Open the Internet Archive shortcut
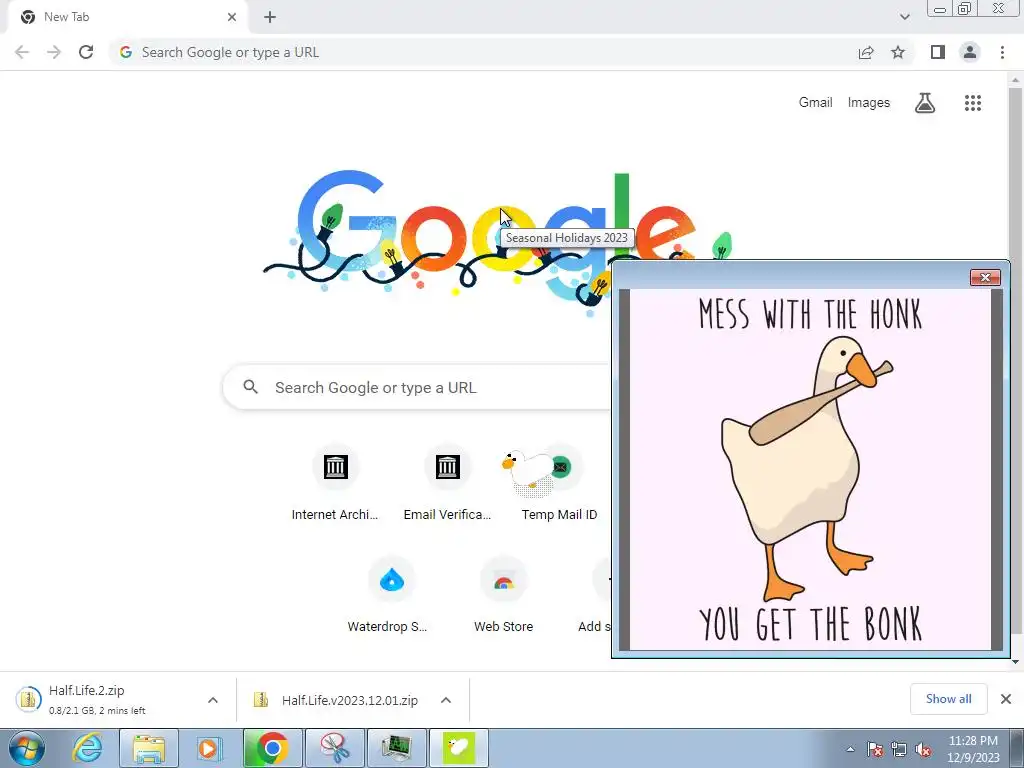The width and height of the screenshot is (1024, 768). pyautogui.click(x=335, y=483)
